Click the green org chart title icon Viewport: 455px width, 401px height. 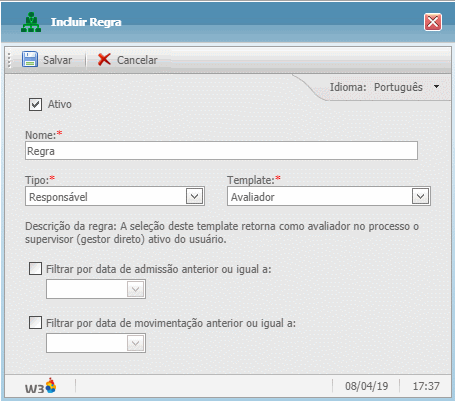point(31,22)
